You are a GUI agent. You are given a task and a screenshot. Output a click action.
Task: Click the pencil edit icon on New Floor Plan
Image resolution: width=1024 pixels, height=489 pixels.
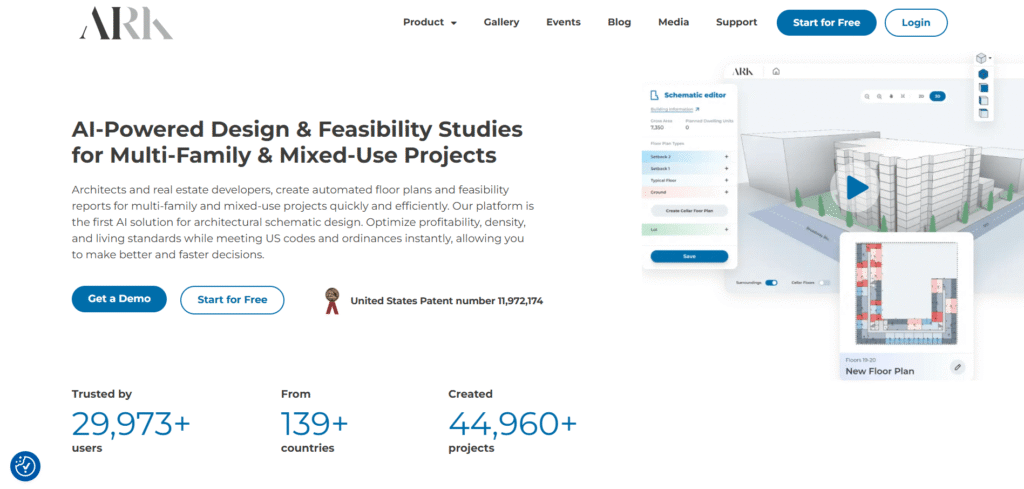click(x=957, y=367)
